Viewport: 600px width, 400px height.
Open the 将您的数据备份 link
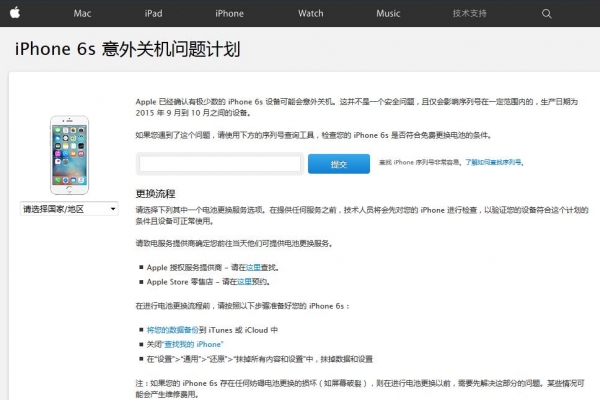click(173, 330)
